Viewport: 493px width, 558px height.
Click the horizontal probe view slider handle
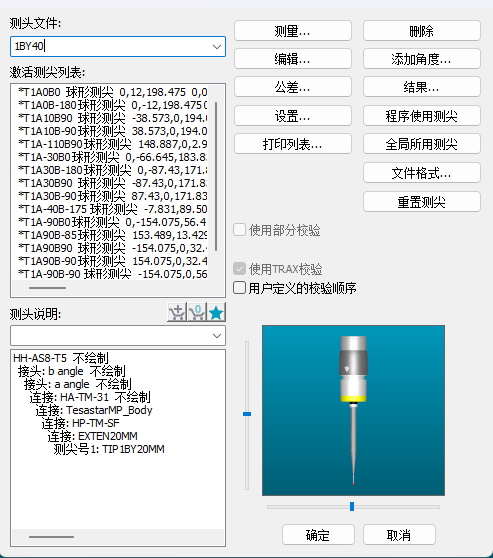coord(352,506)
